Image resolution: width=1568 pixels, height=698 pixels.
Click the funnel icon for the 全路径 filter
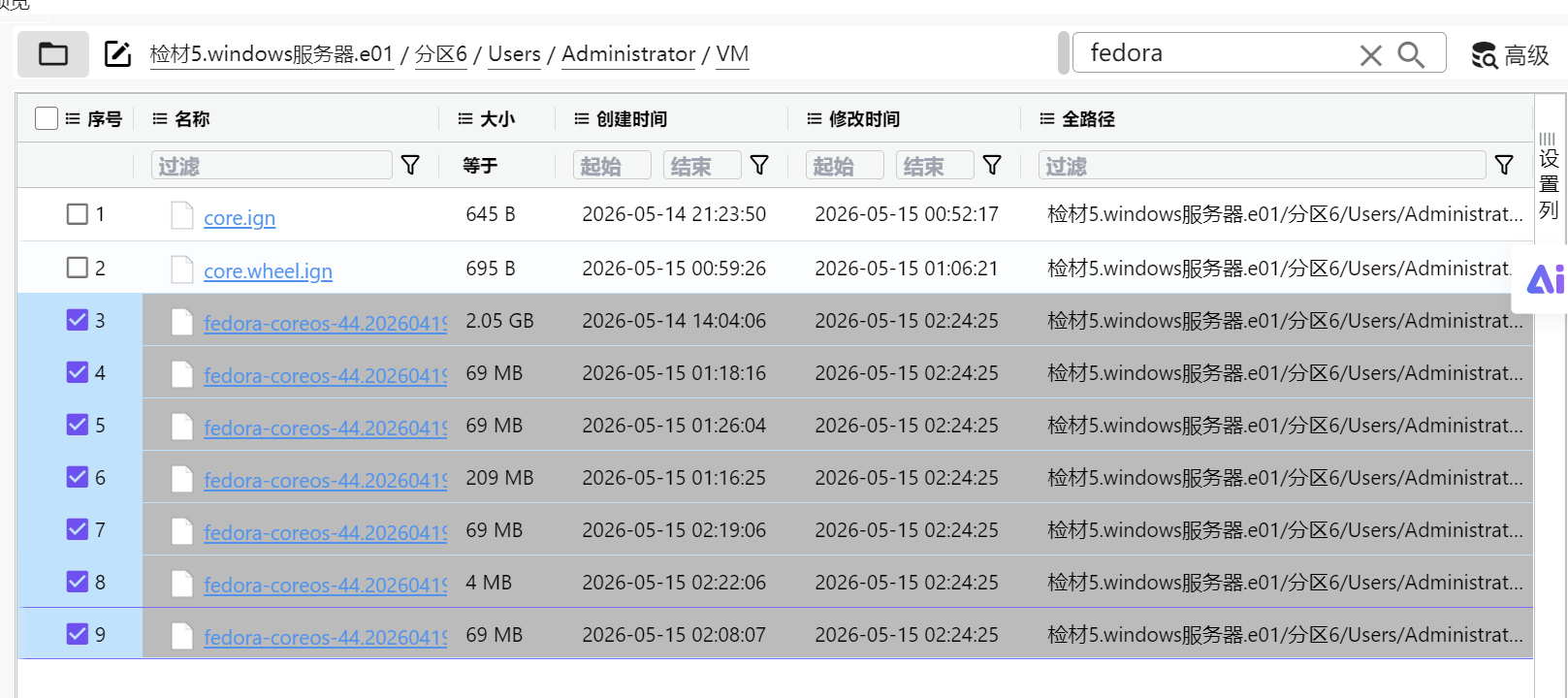click(1504, 166)
